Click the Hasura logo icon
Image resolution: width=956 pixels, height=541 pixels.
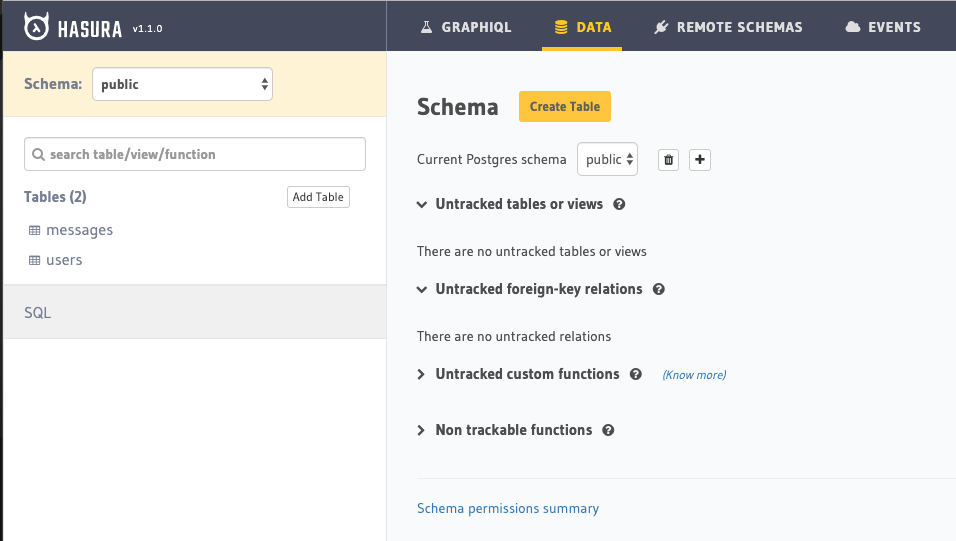[36, 27]
